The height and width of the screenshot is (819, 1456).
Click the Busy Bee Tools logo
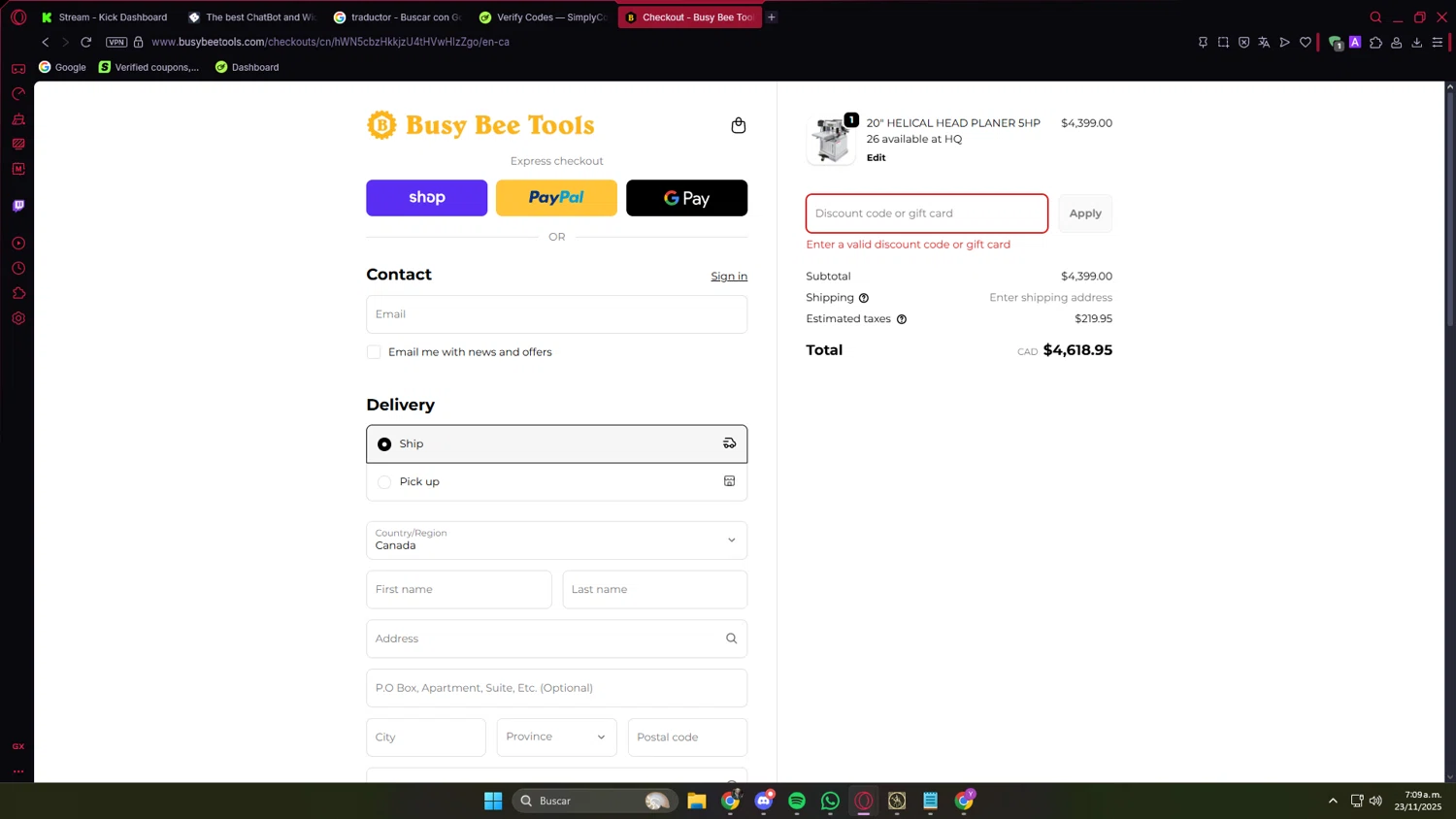(480, 125)
